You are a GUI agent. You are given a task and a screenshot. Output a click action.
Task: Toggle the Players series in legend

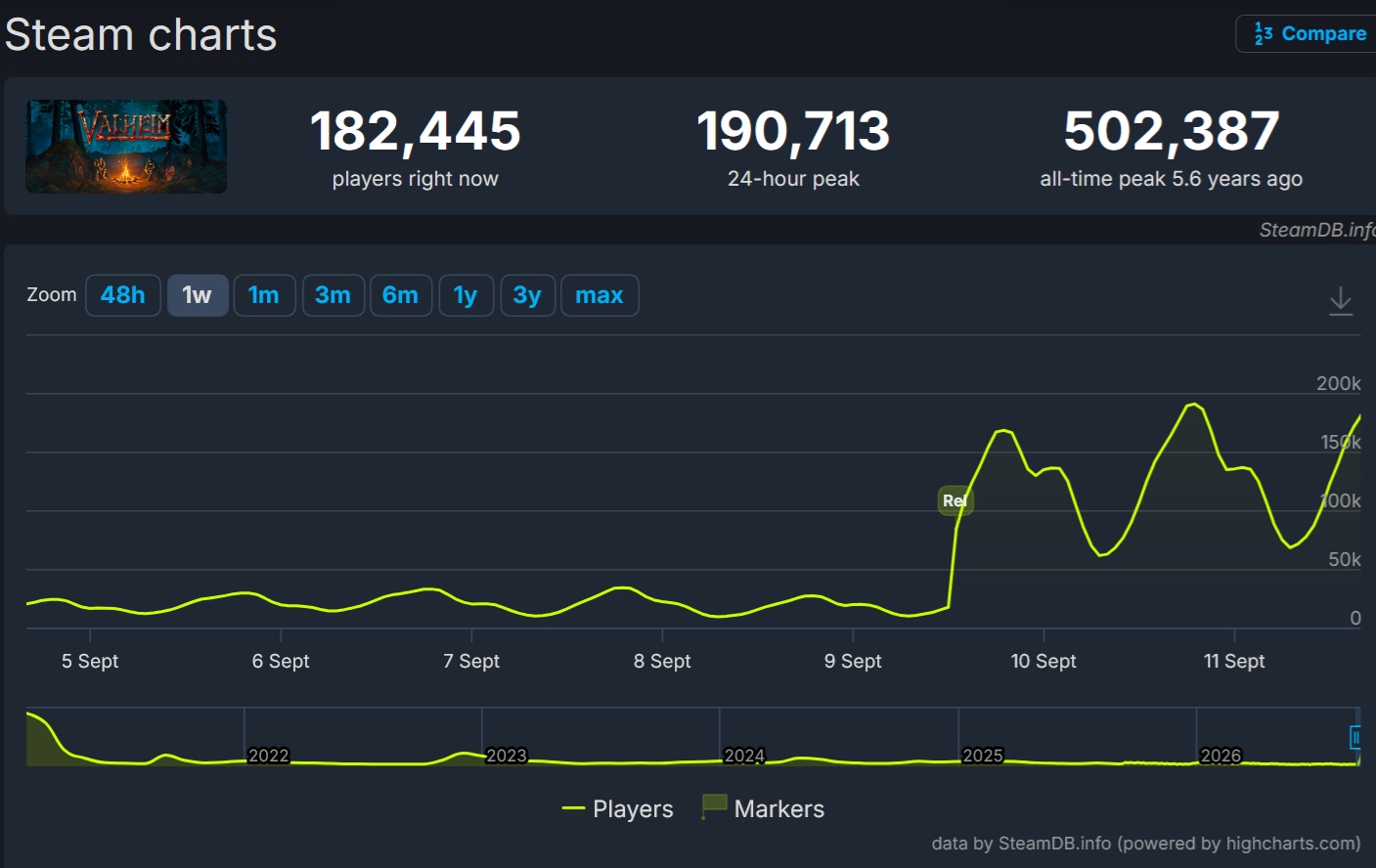point(618,809)
